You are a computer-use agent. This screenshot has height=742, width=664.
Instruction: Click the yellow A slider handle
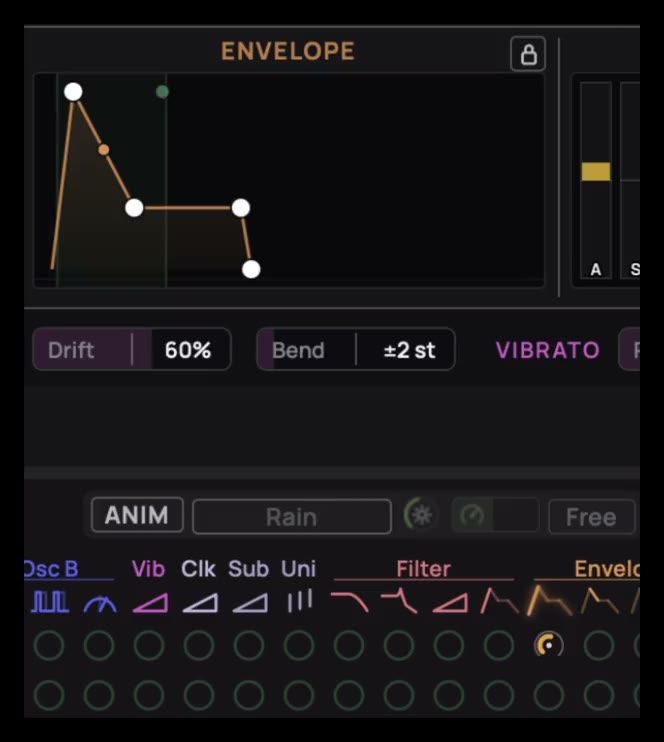pos(596,171)
